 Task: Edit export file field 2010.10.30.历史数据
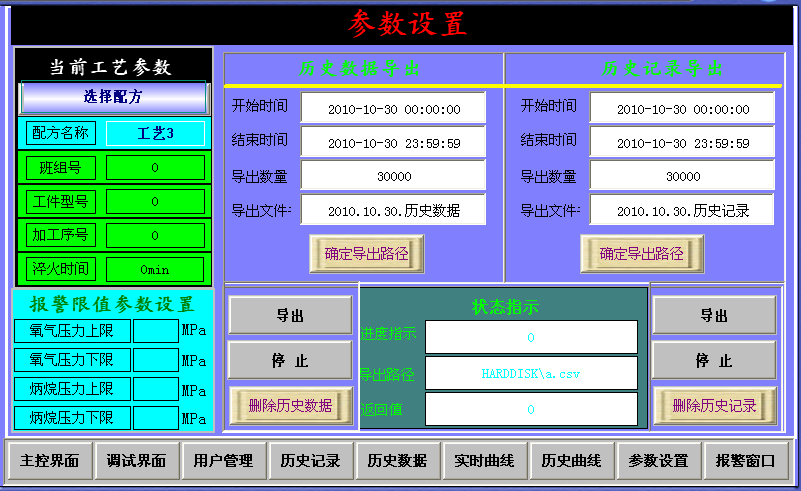[x=393, y=209]
